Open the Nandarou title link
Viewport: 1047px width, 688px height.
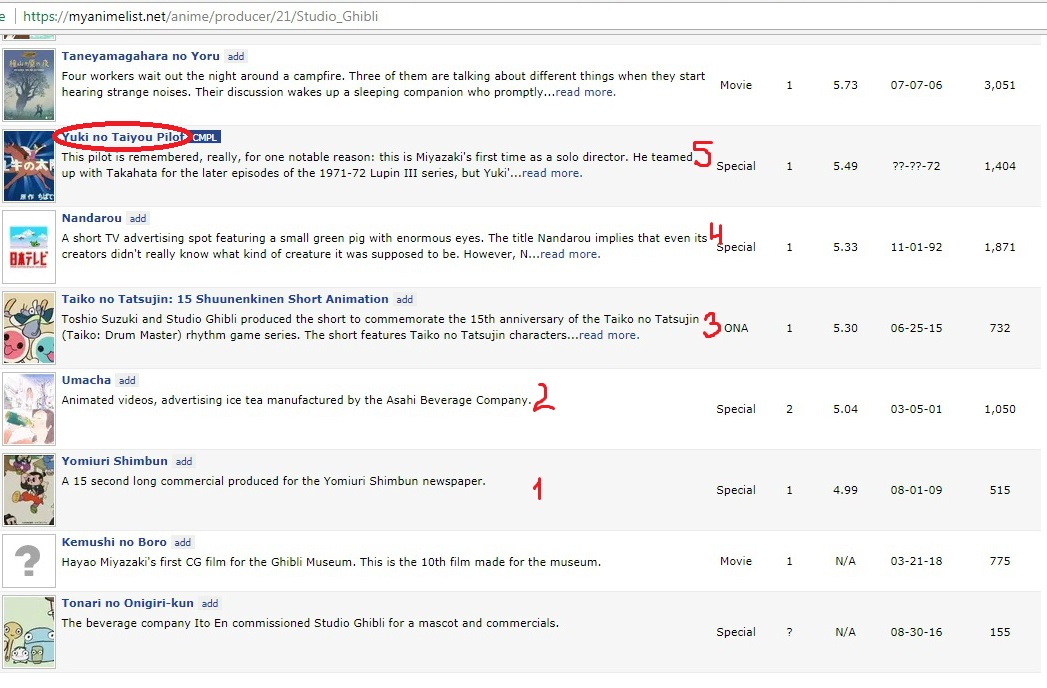pos(91,218)
